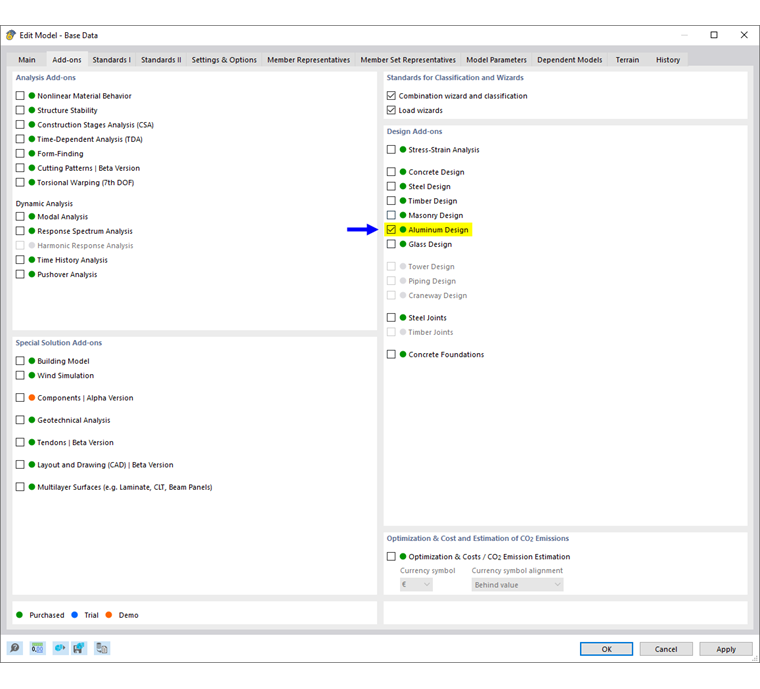The width and height of the screenshot is (760, 689).
Task: Click the Apply button
Action: point(726,649)
